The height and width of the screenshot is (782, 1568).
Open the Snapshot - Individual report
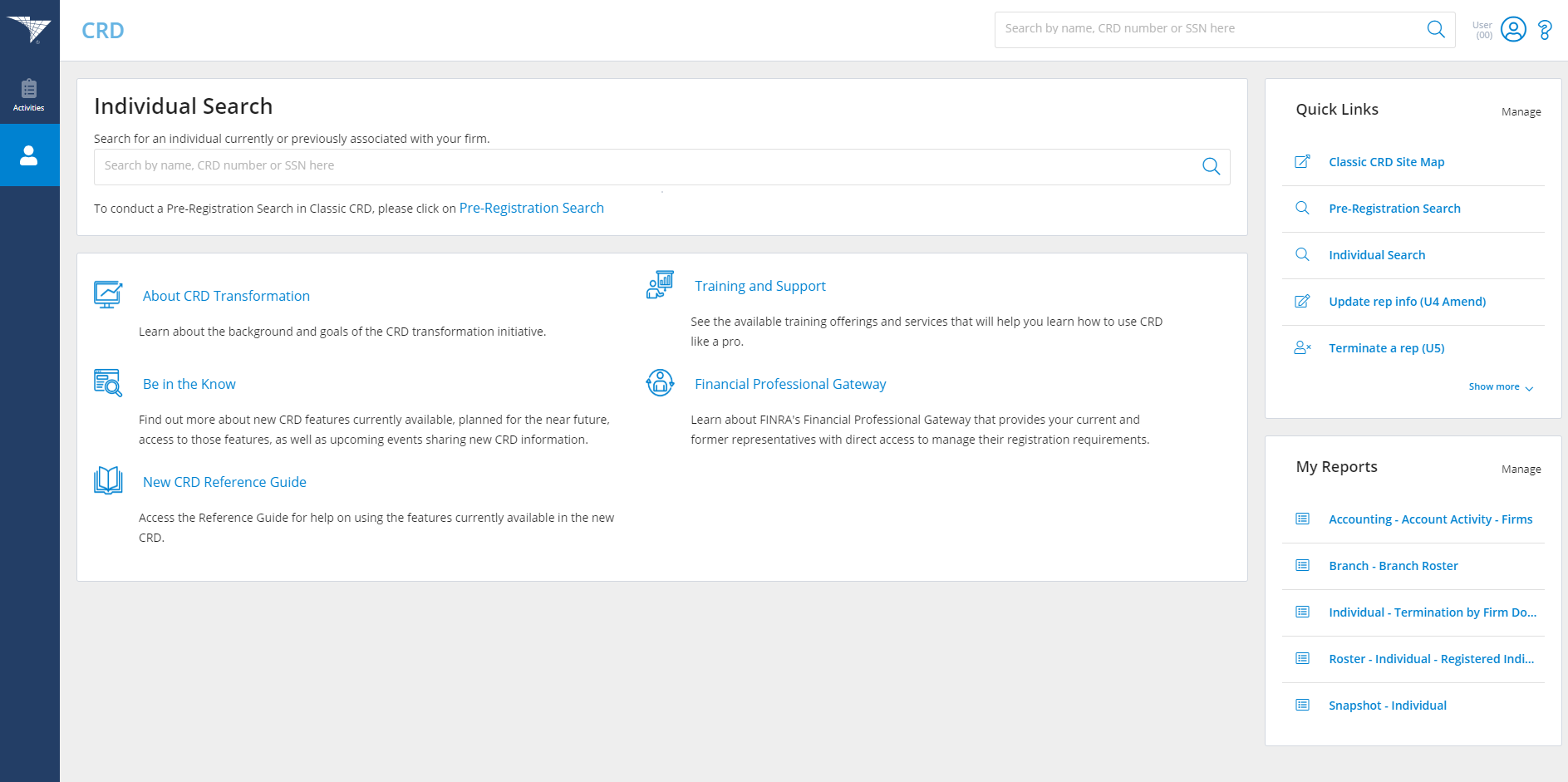(x=1388, y=705)
